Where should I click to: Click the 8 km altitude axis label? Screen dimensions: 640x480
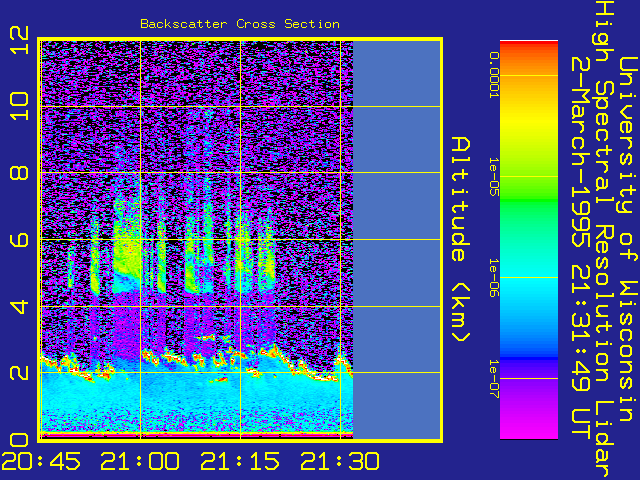click(x=19, y=173)
